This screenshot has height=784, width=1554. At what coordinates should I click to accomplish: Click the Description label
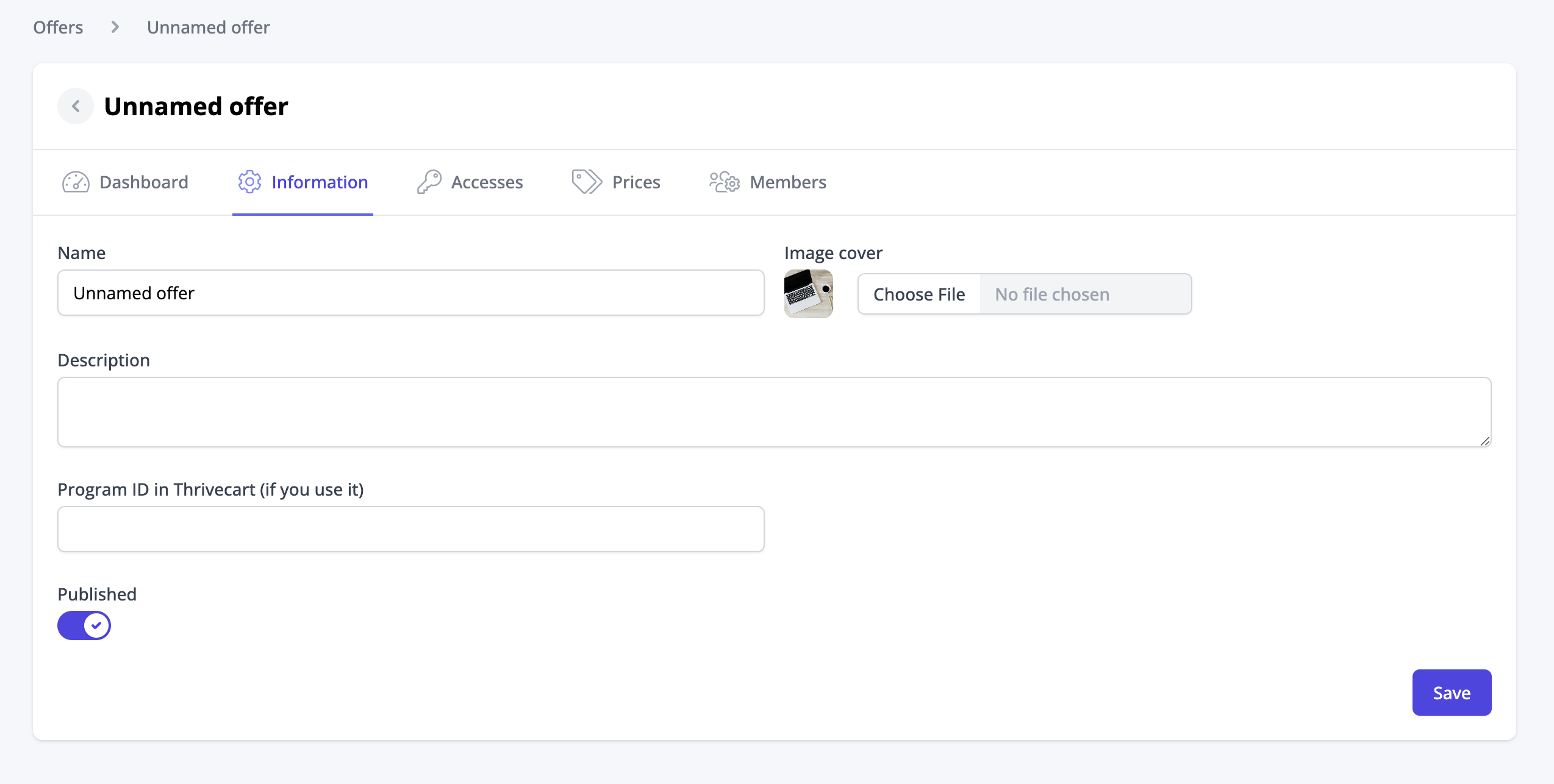click(x=104, y=360)
